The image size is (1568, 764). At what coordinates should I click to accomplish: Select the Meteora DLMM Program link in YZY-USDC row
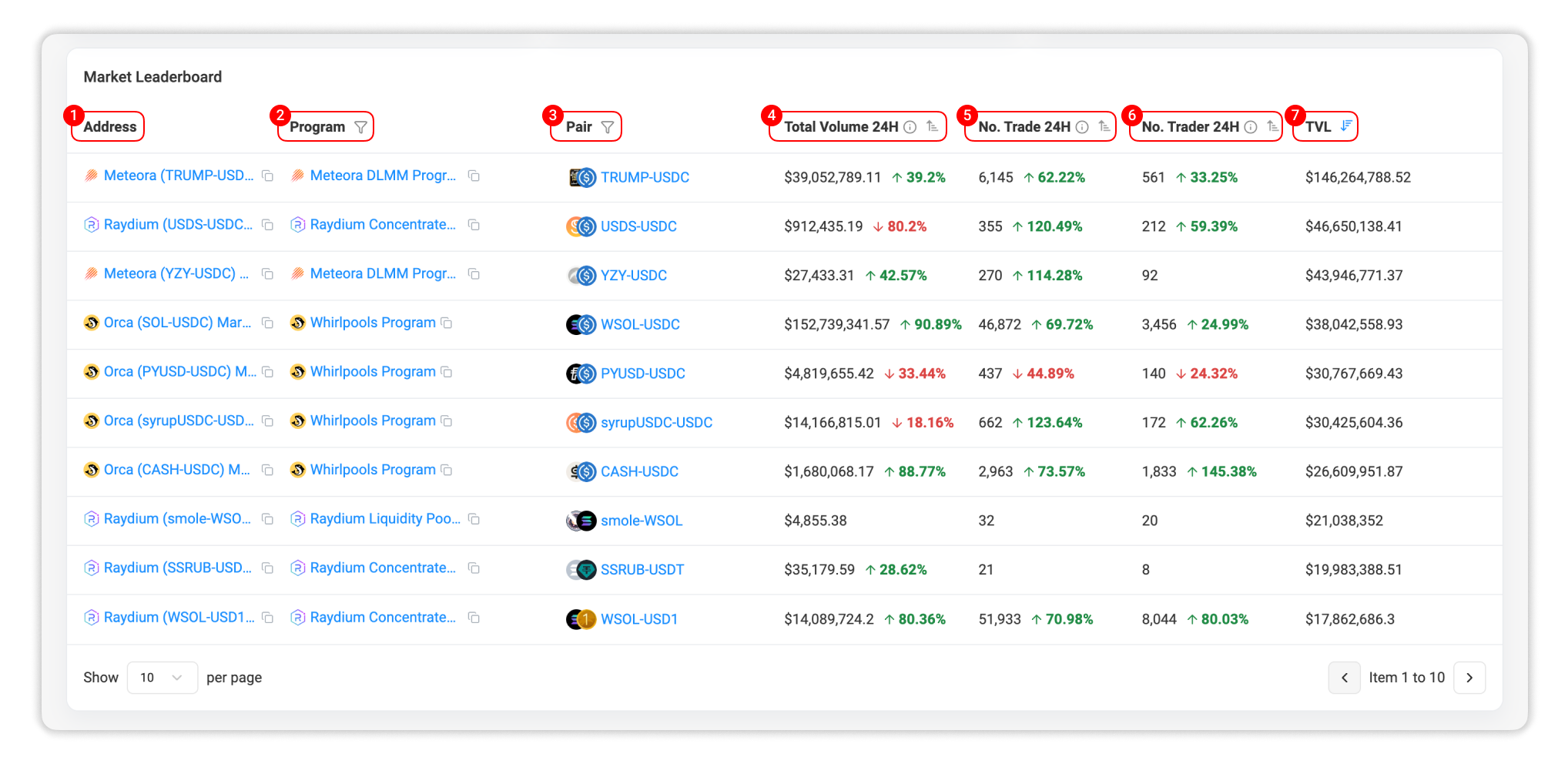coord(383,273)
